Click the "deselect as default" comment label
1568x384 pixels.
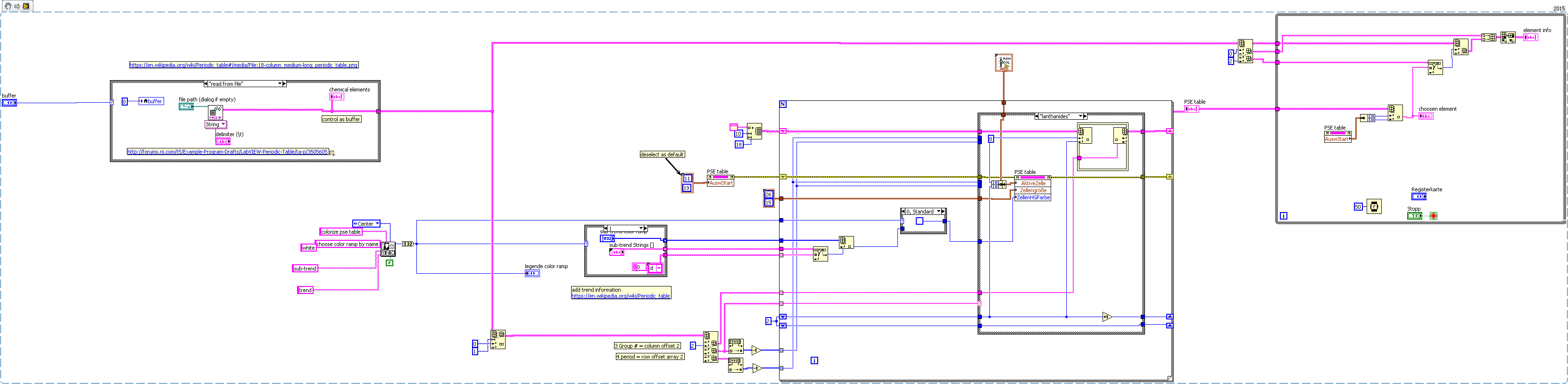pyautogui.click(x=662, y=155)
